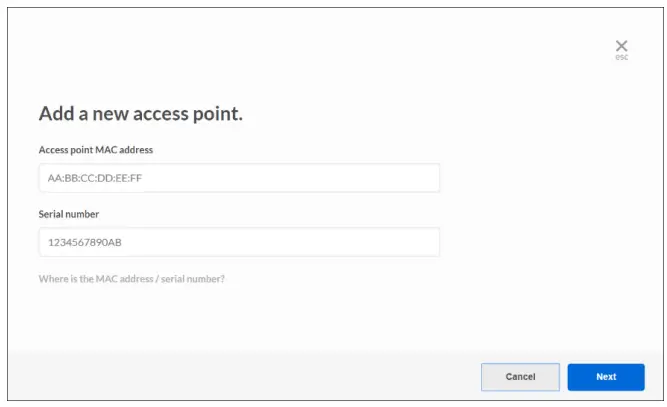Select the AA:BB:CC:DD:EE:FF placeholder field
This screenshot has width=667, height=407.
(239, 178)
